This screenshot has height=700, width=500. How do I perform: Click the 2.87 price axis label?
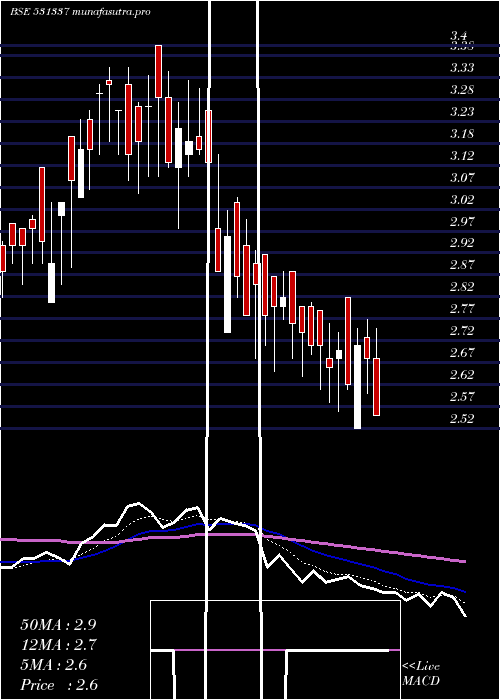pos(462,265)
